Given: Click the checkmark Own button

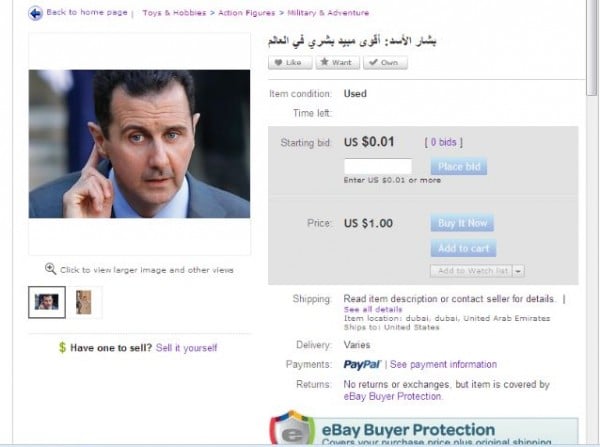Looking at the screenshot, I should pos(385,62).
